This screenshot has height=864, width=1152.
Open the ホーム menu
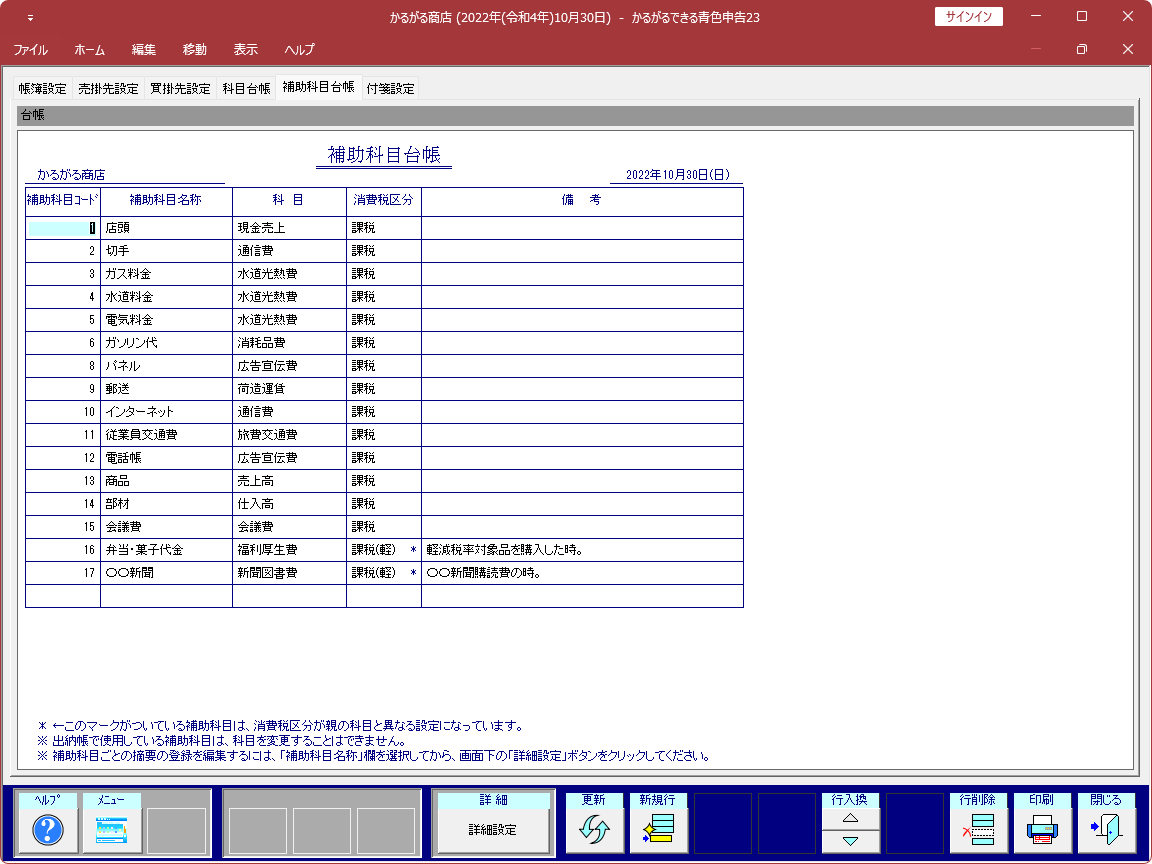tap(90, 49)
